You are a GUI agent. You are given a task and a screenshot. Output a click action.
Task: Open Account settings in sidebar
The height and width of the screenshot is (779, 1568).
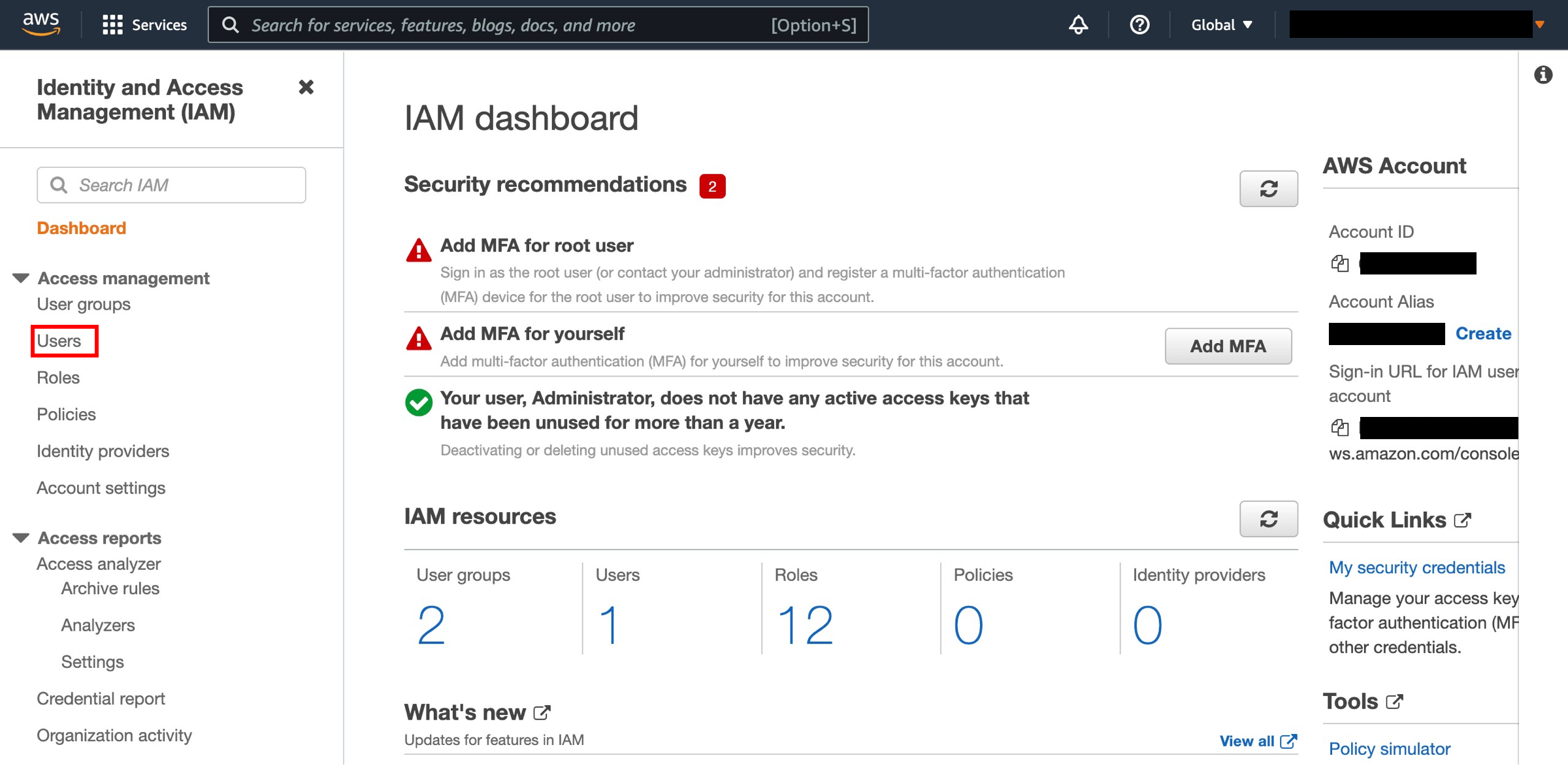101,488
